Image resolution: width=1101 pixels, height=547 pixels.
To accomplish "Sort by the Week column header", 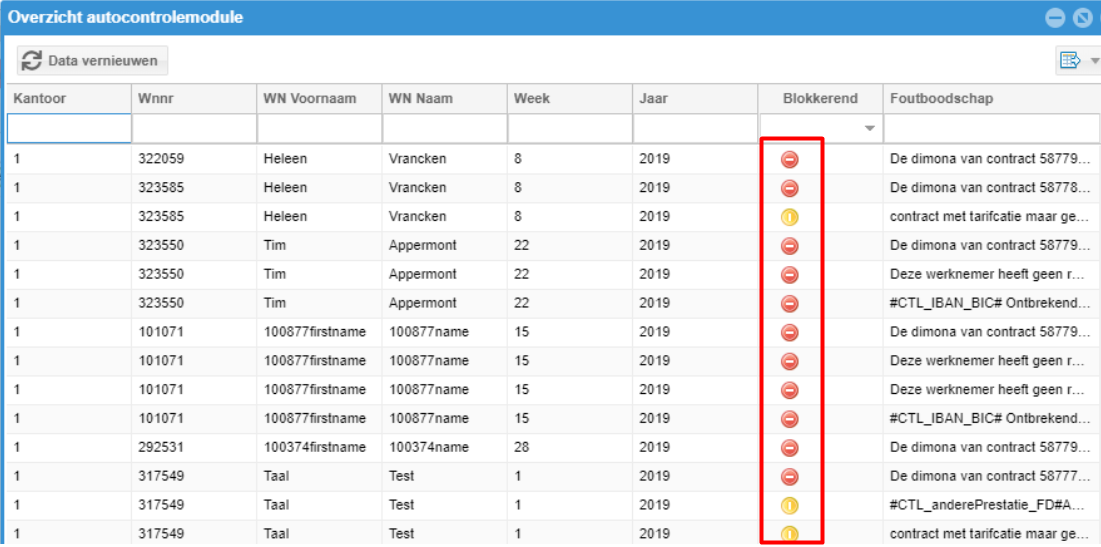I will click(x=569, y=98).
